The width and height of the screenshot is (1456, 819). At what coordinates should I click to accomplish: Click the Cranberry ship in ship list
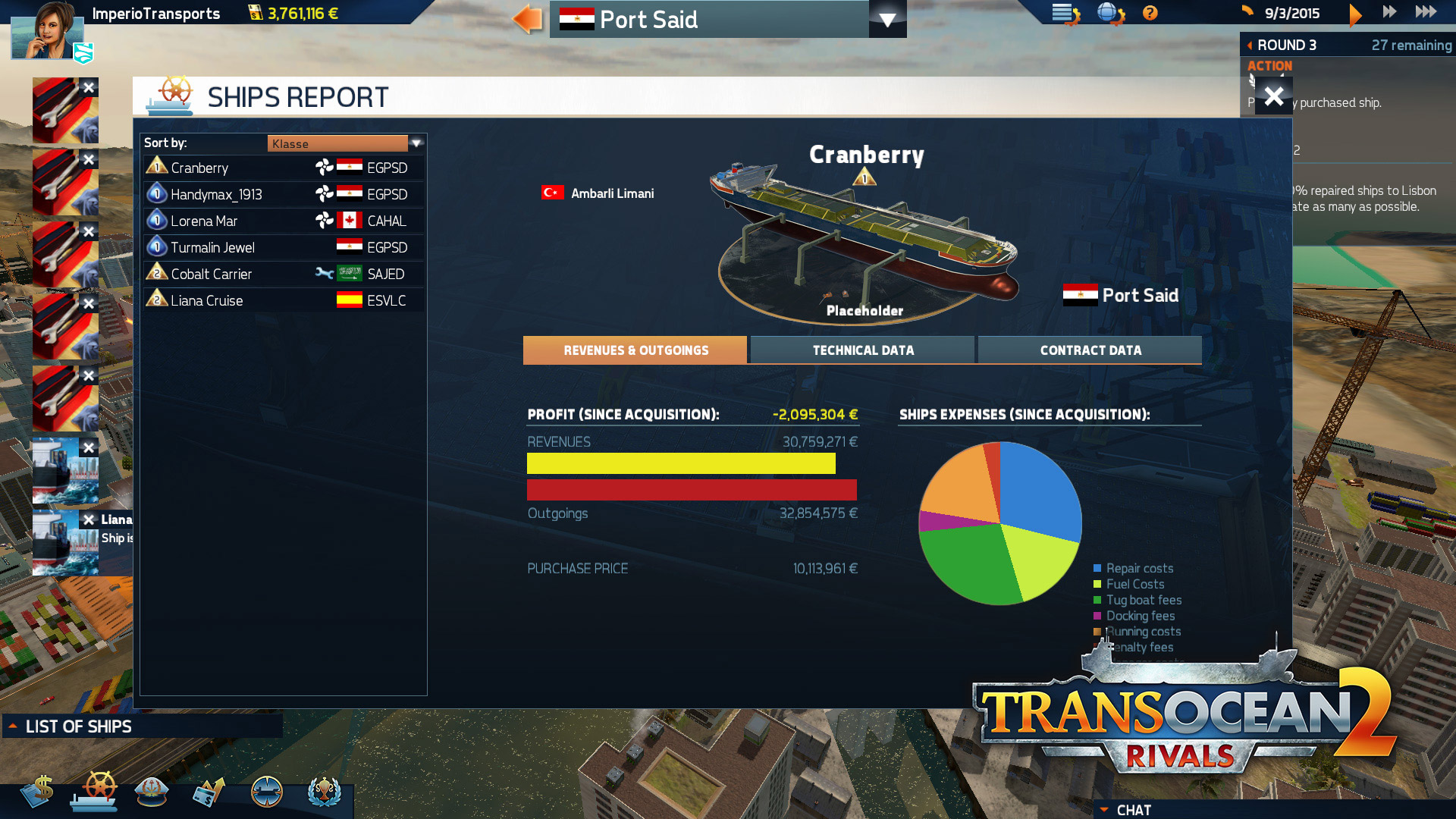pos(199,167)
